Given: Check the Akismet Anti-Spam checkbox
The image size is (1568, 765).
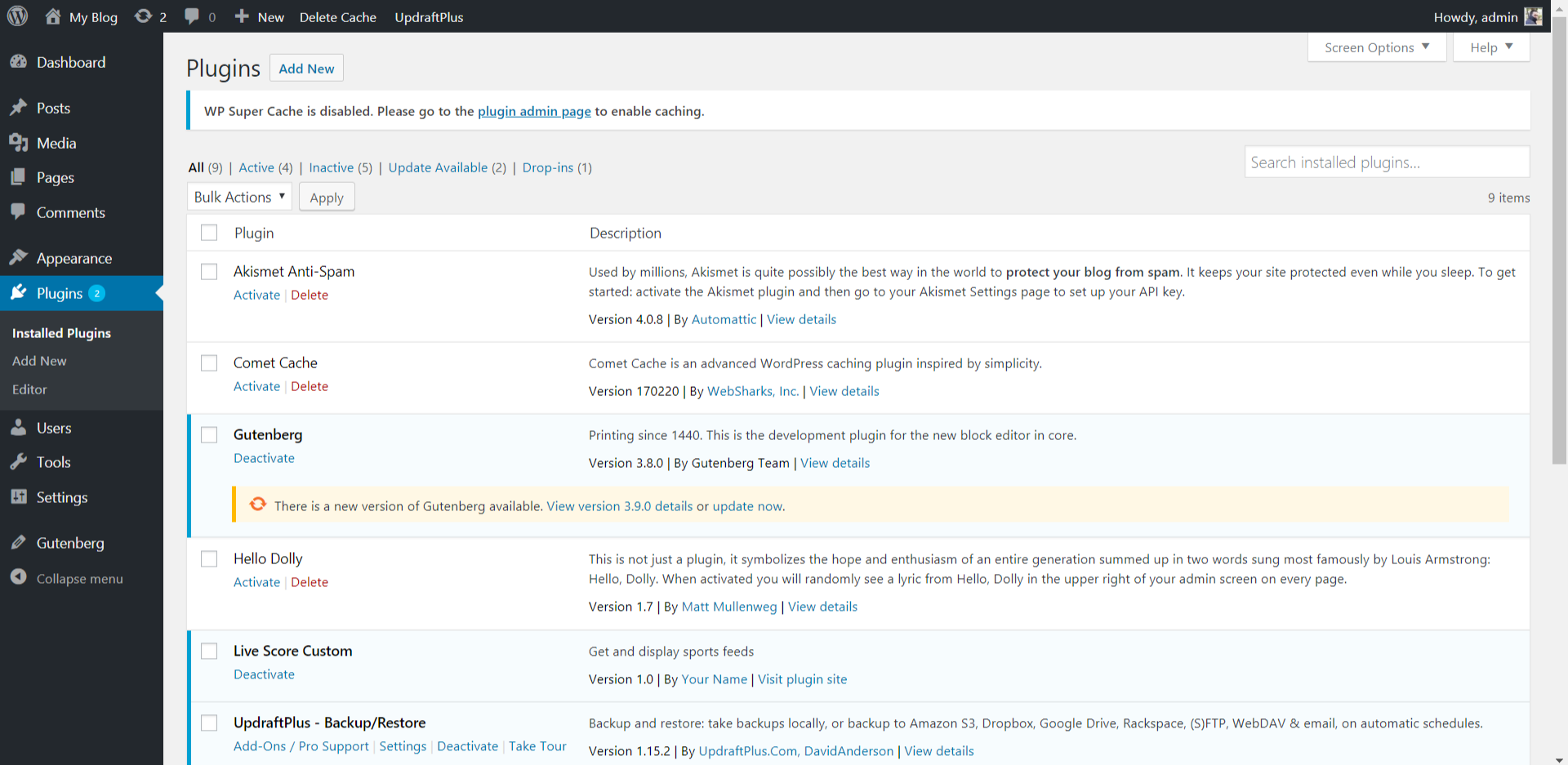Looking at the screenshot, I should [209, 272].
